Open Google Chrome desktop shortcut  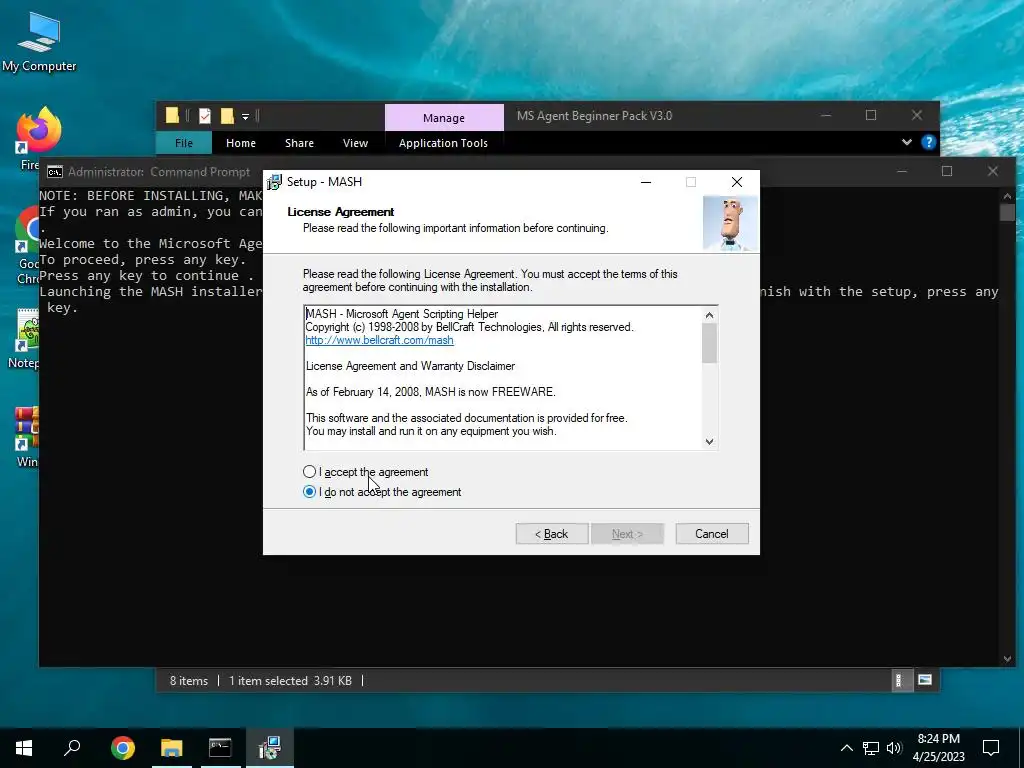pyautogui.click(x=27, y=246)
